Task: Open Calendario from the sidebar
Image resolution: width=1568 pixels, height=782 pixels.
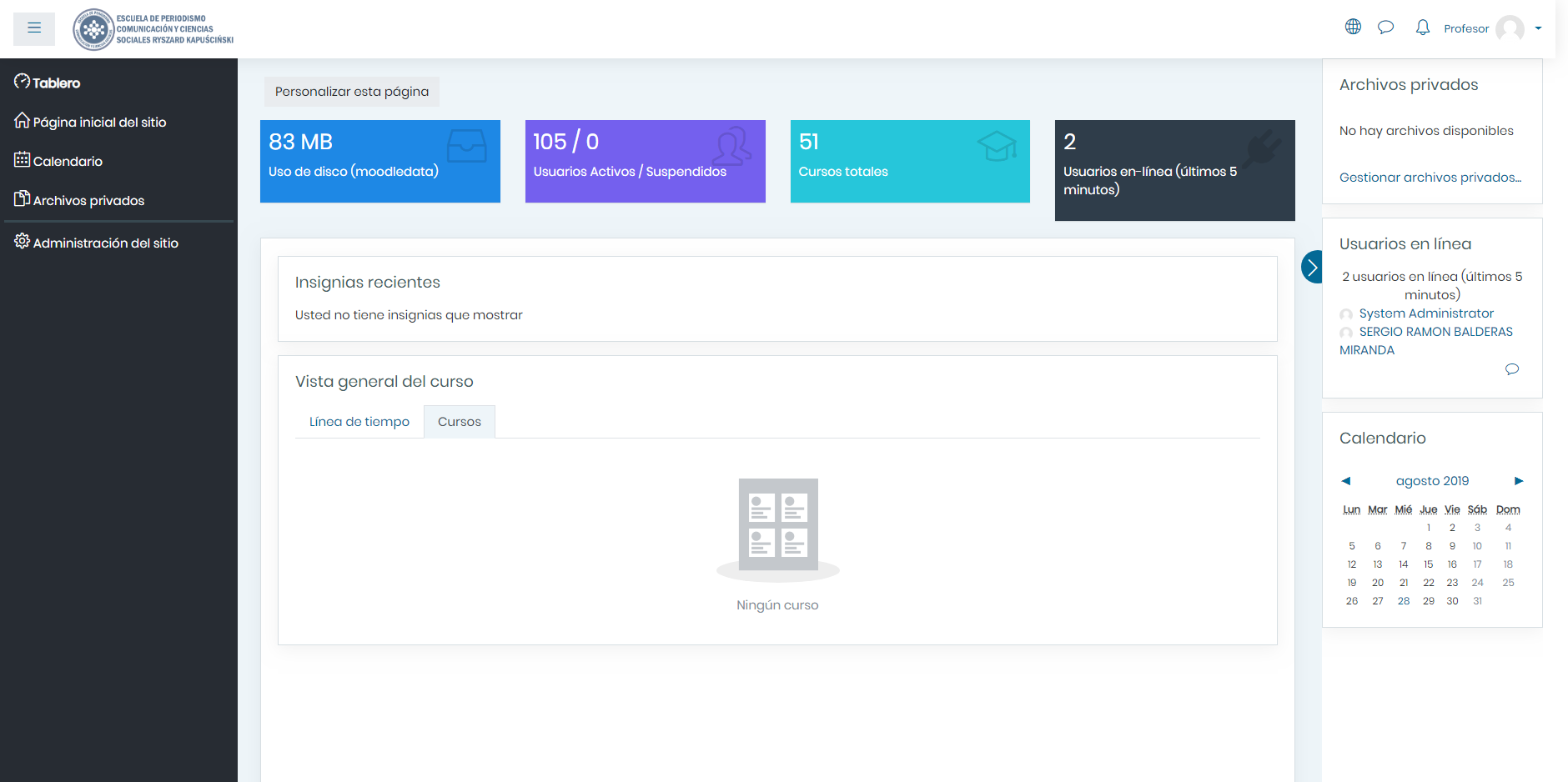Action: tap(68, 161)
